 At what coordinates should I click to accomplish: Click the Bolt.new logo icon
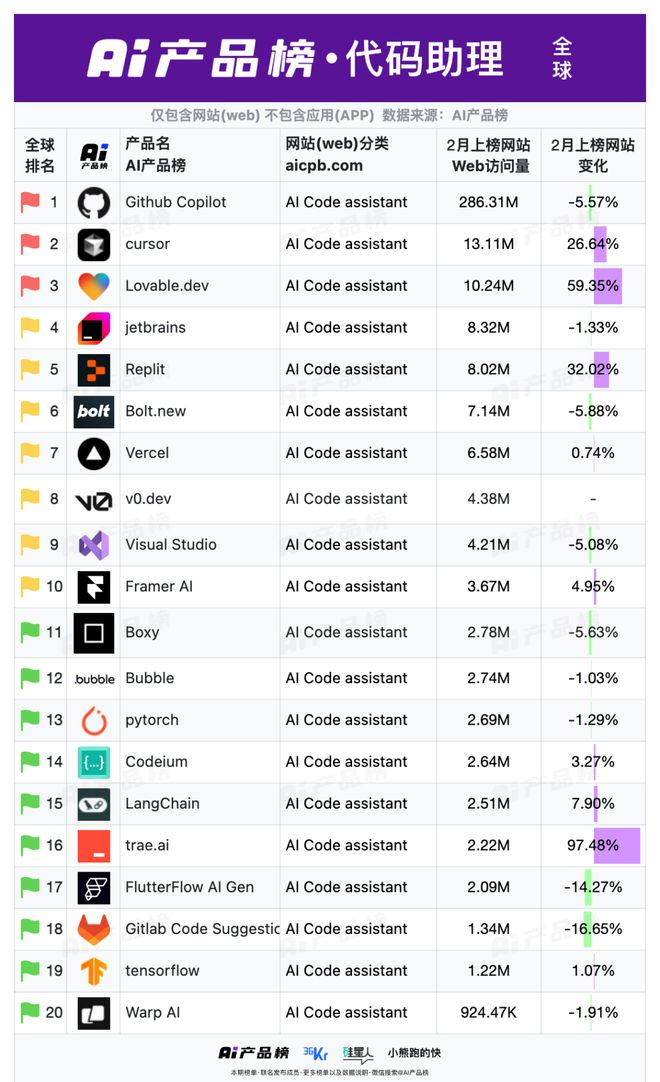(94, 412)
